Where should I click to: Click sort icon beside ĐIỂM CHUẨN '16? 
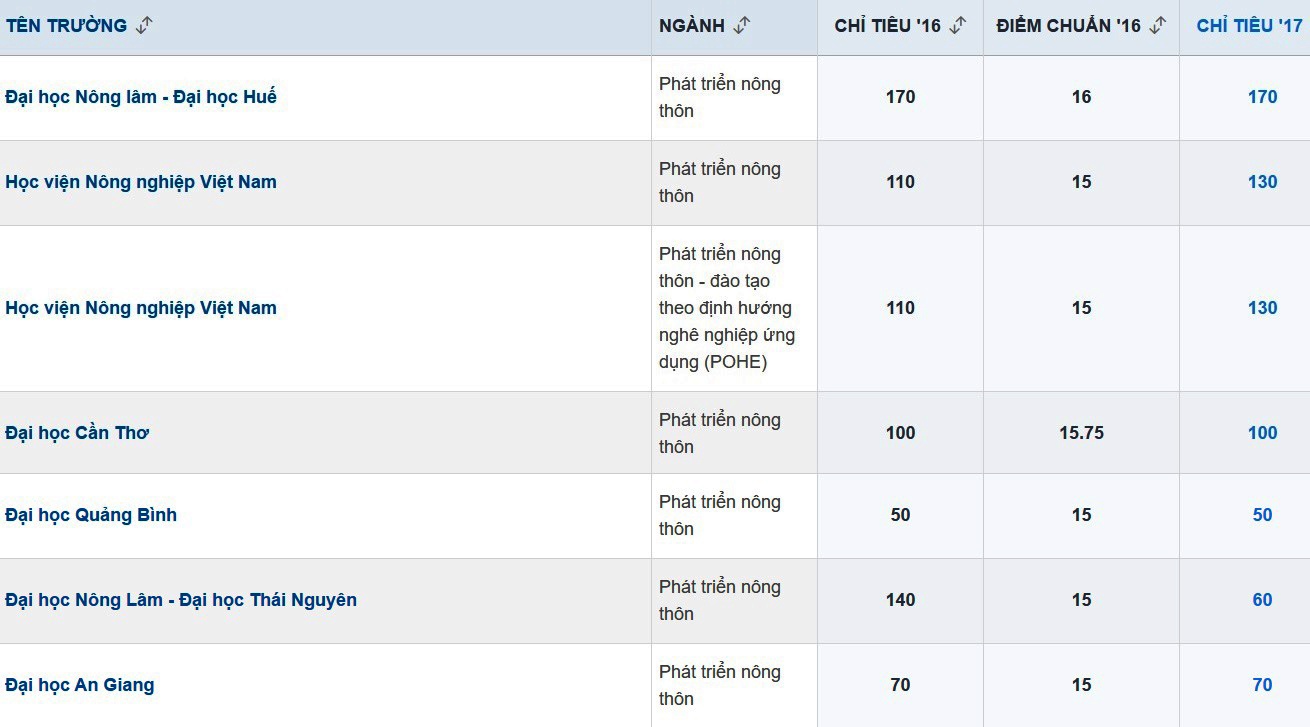[1157, 26]
